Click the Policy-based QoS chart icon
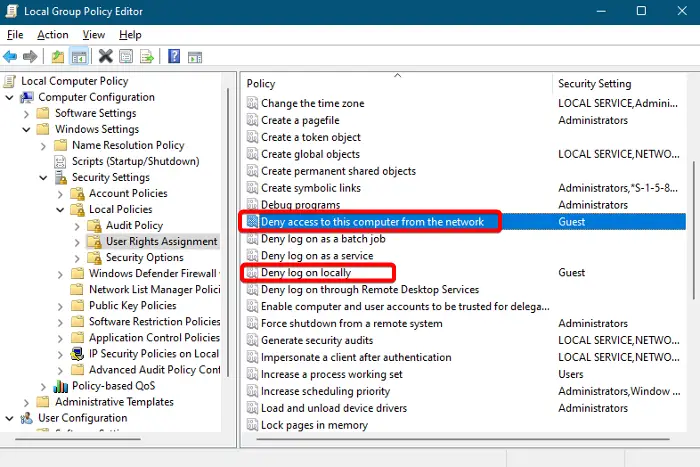Screen dimensions: 700x467 click(x=61, y=386)
